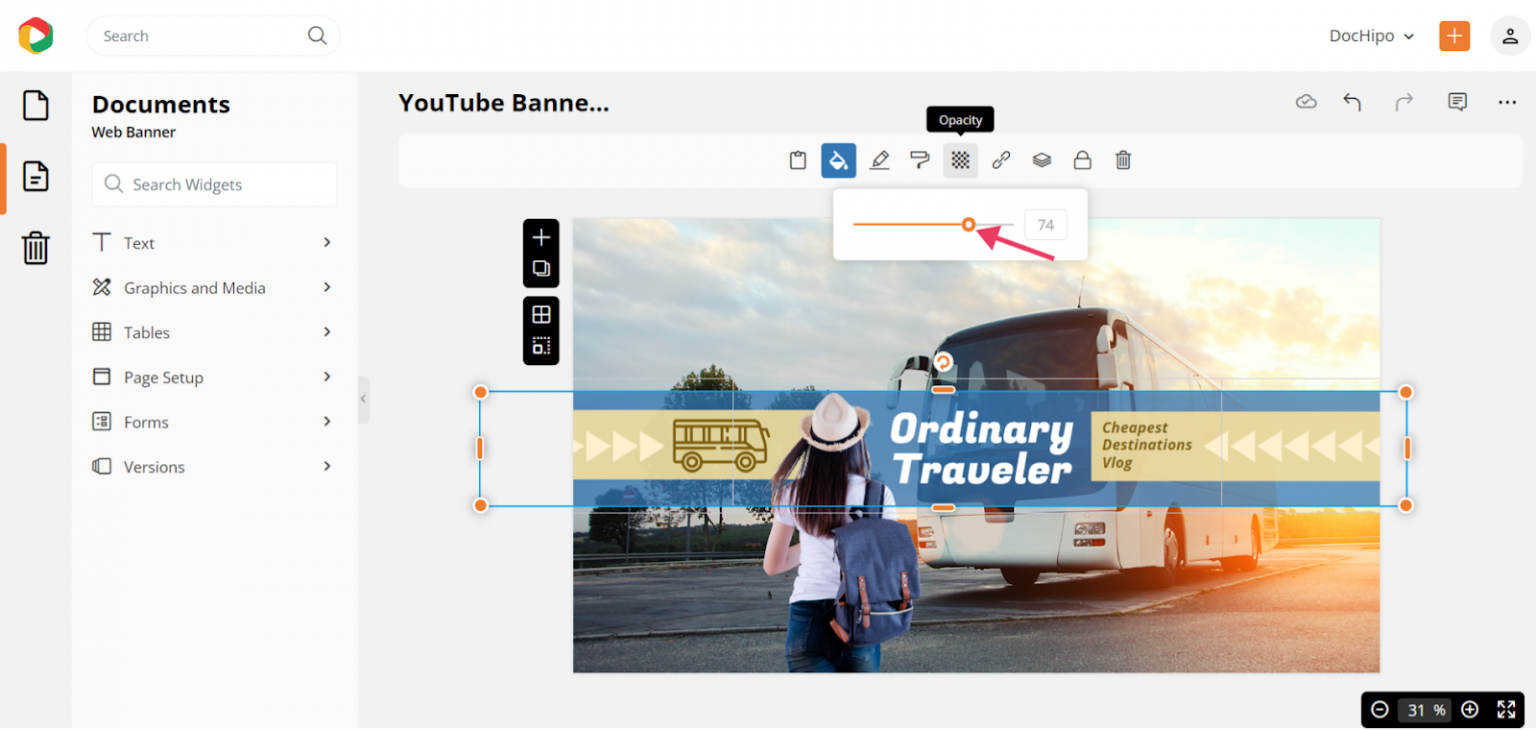The width and height of the screenshot is (1536, 730).
Task: Click the orange create new button
Action: pyautogui.click(x=1454, y=35)
